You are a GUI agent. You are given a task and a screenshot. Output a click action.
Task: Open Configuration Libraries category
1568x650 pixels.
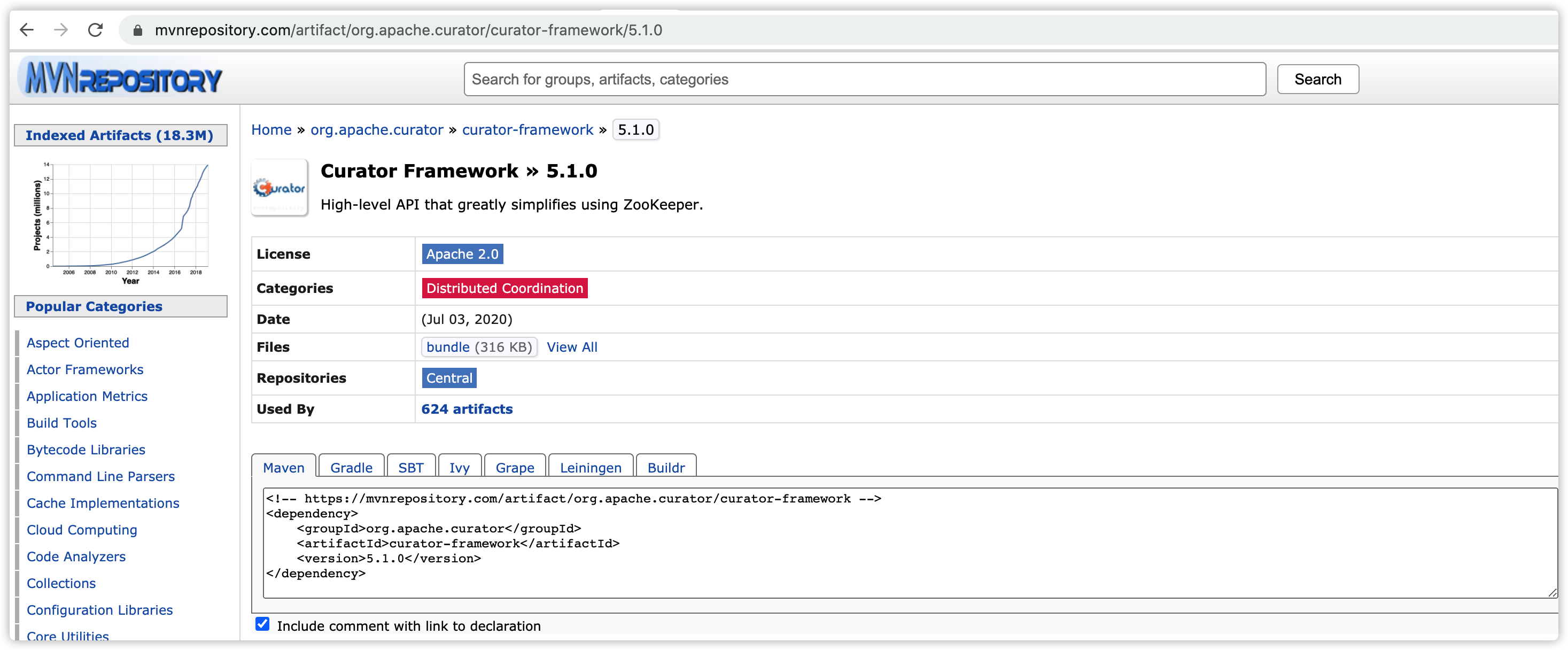click(100, 610)
